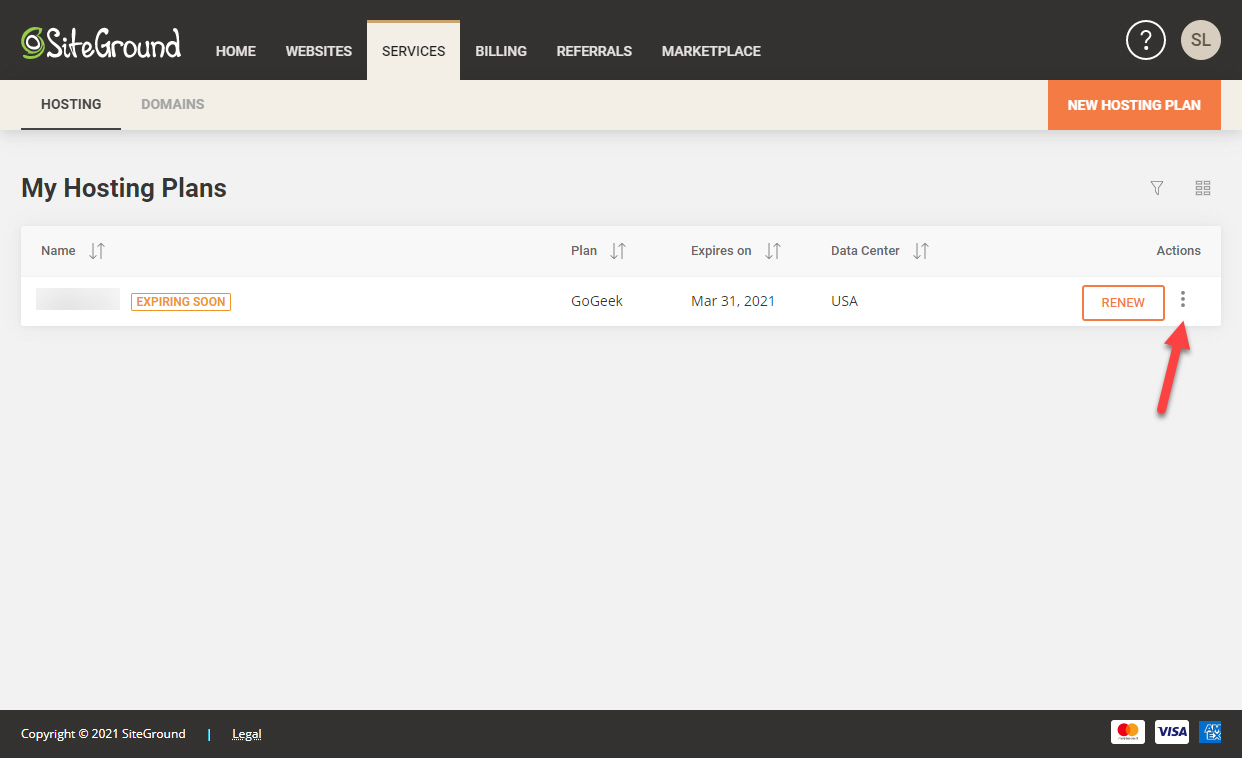1242x758 pixels.
Task: Click the Mastercard payment icon
Action: [1128, 732]
